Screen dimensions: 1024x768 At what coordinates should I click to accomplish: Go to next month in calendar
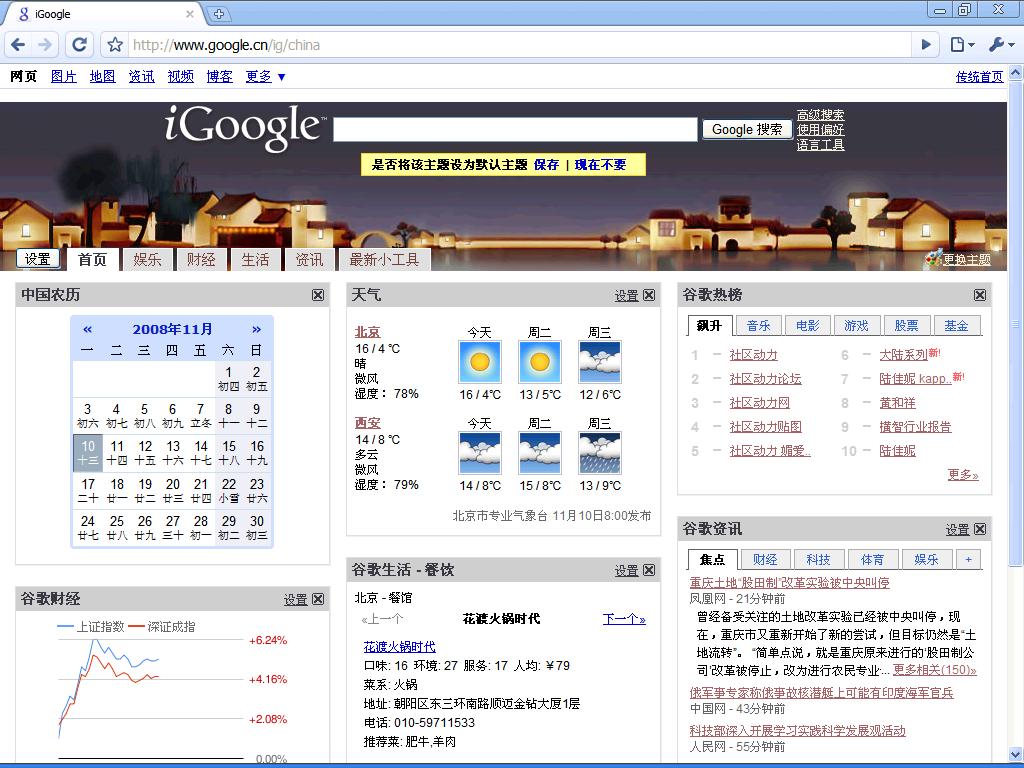(257, 329)
